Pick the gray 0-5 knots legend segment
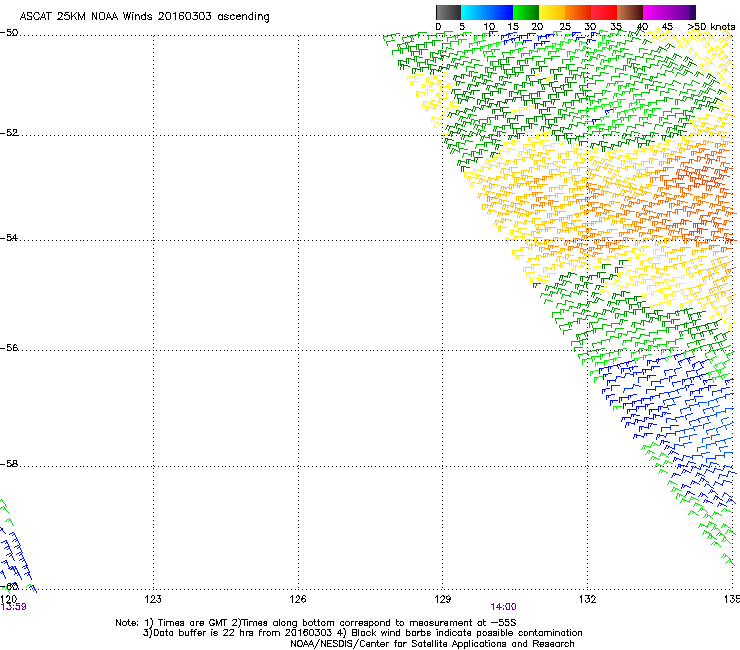 448,12
